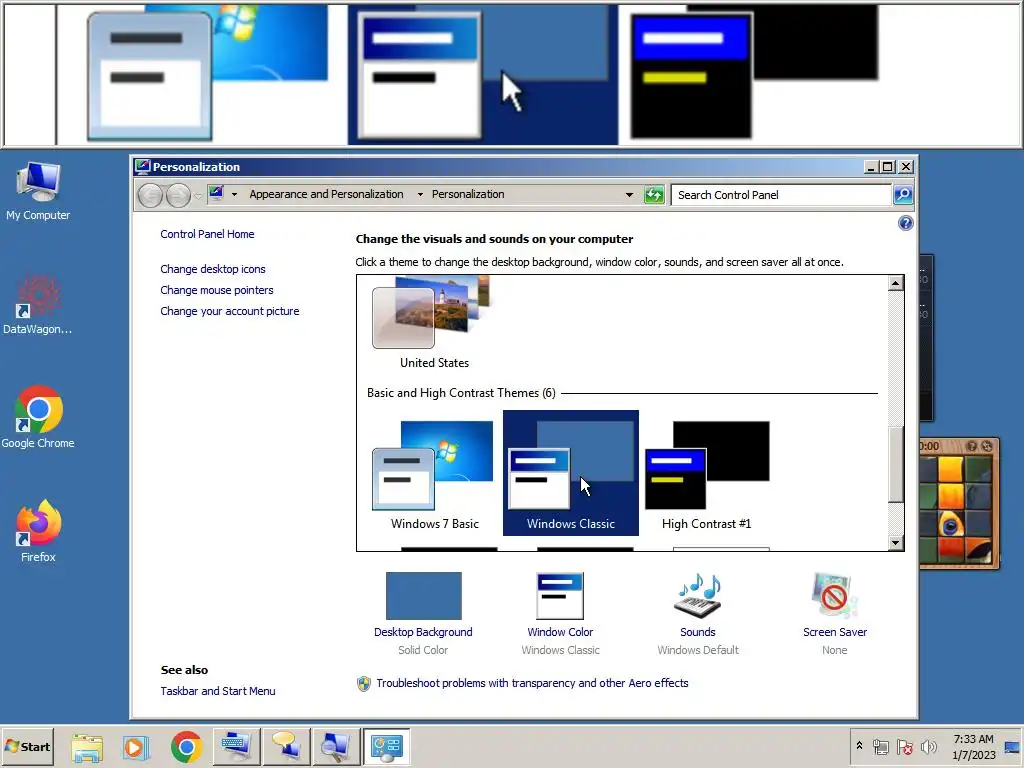Focus the Search Control Panel field

(781, 195)
